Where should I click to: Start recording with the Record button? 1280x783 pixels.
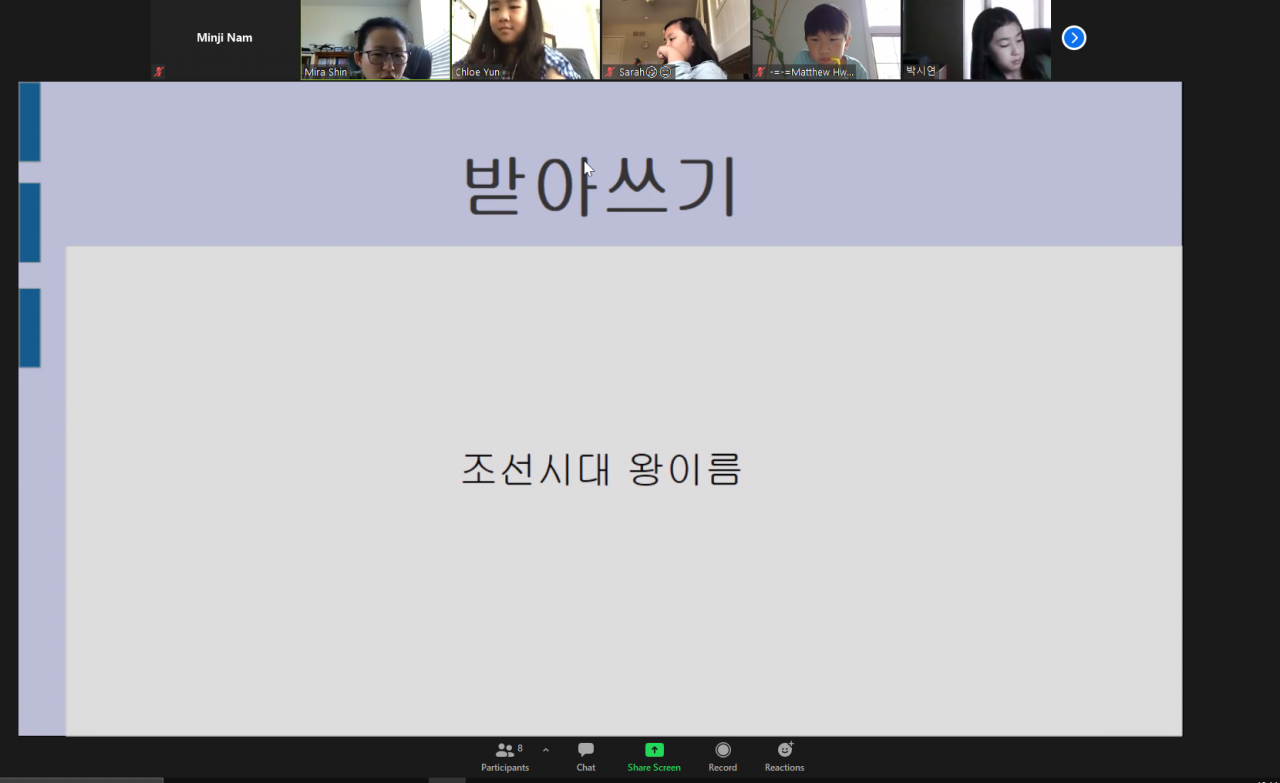(723, 757)
